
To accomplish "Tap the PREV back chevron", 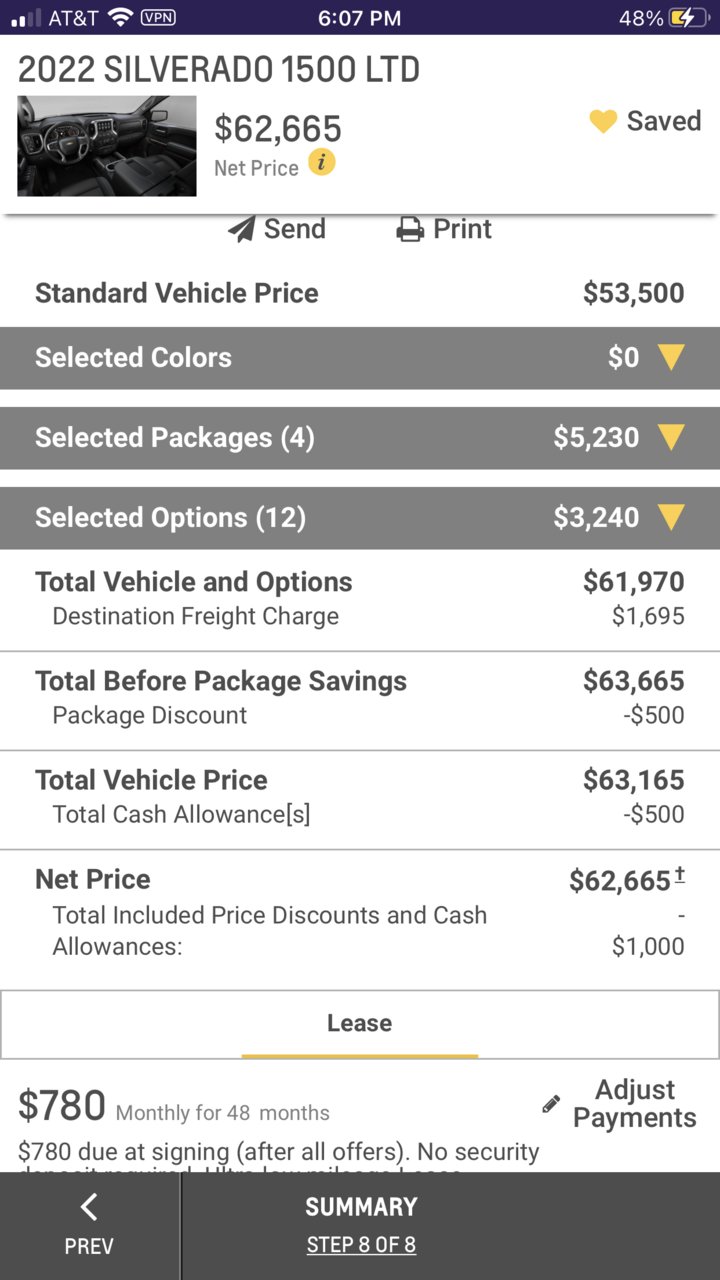I will point(89,1207).
